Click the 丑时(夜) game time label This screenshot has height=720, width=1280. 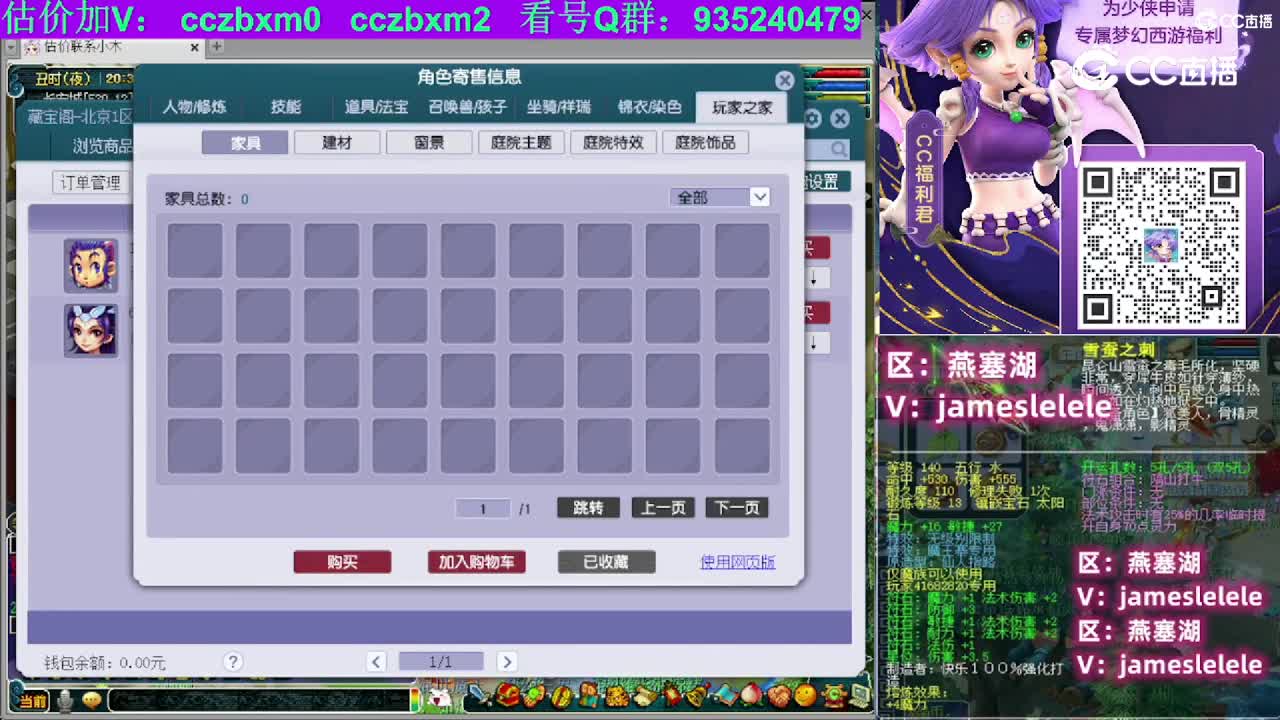63,78
